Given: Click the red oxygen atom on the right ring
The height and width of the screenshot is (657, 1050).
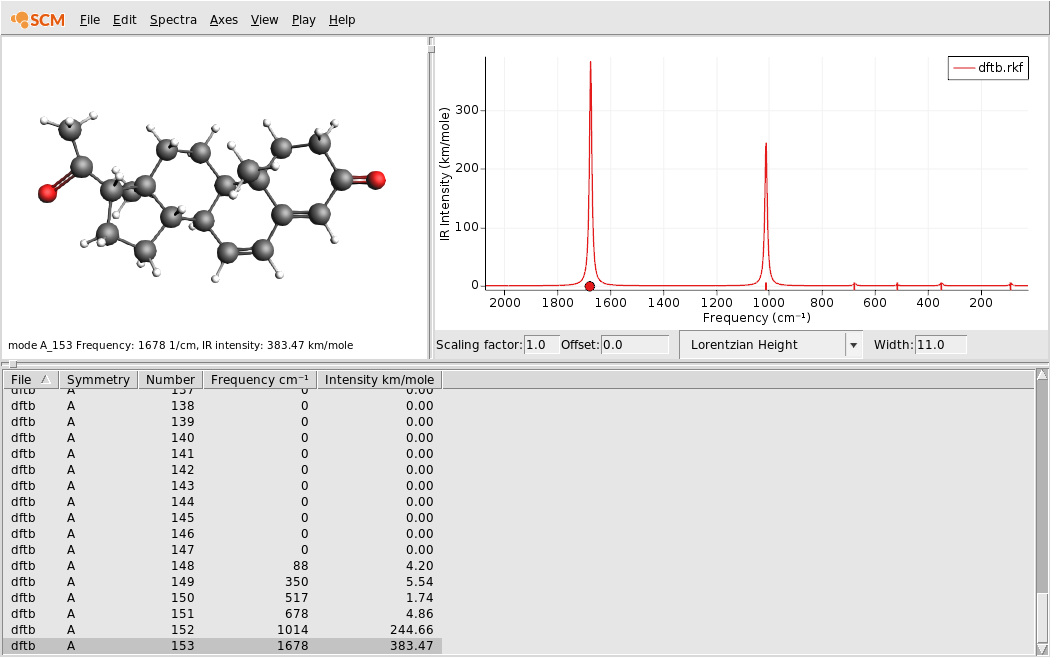Looking at the screenshot, I should [376, 179].
